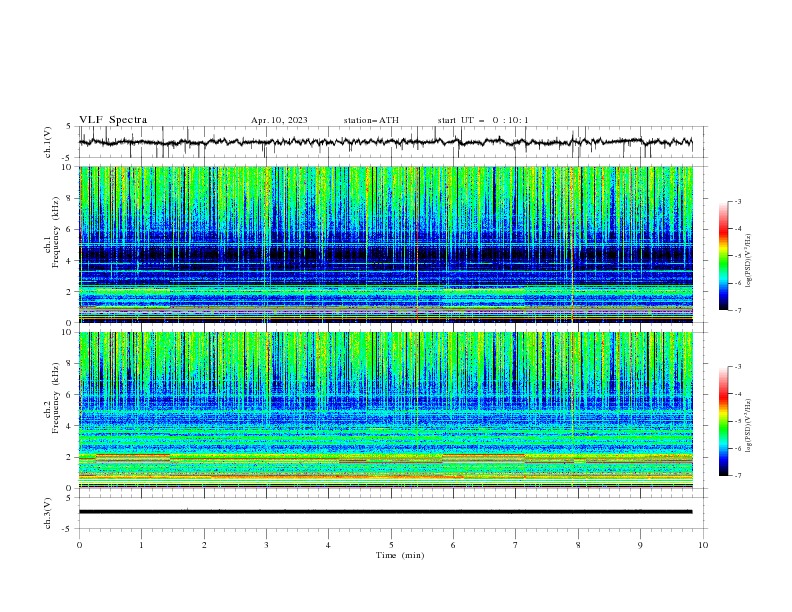The height and width of the screenshot is (612, 792).
Task: Click the "7" tick on the time axis
Action: (516, 545)
